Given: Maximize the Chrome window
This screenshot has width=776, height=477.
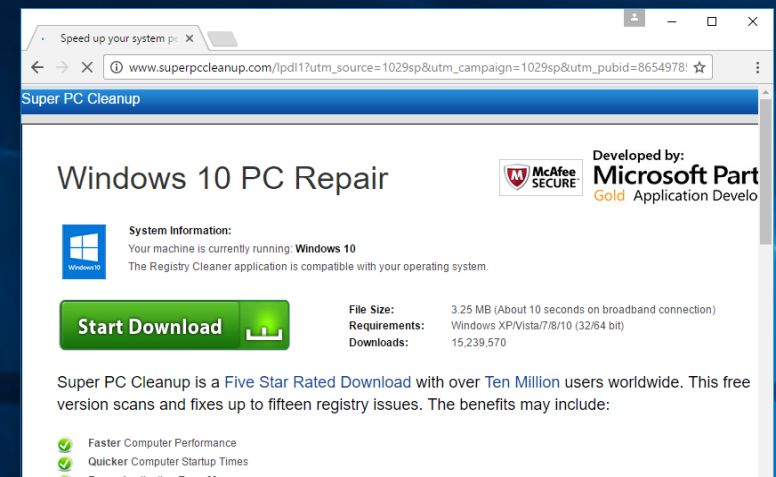Looking at the screenshot, I should pyautogui.click(x=712, y=21).
